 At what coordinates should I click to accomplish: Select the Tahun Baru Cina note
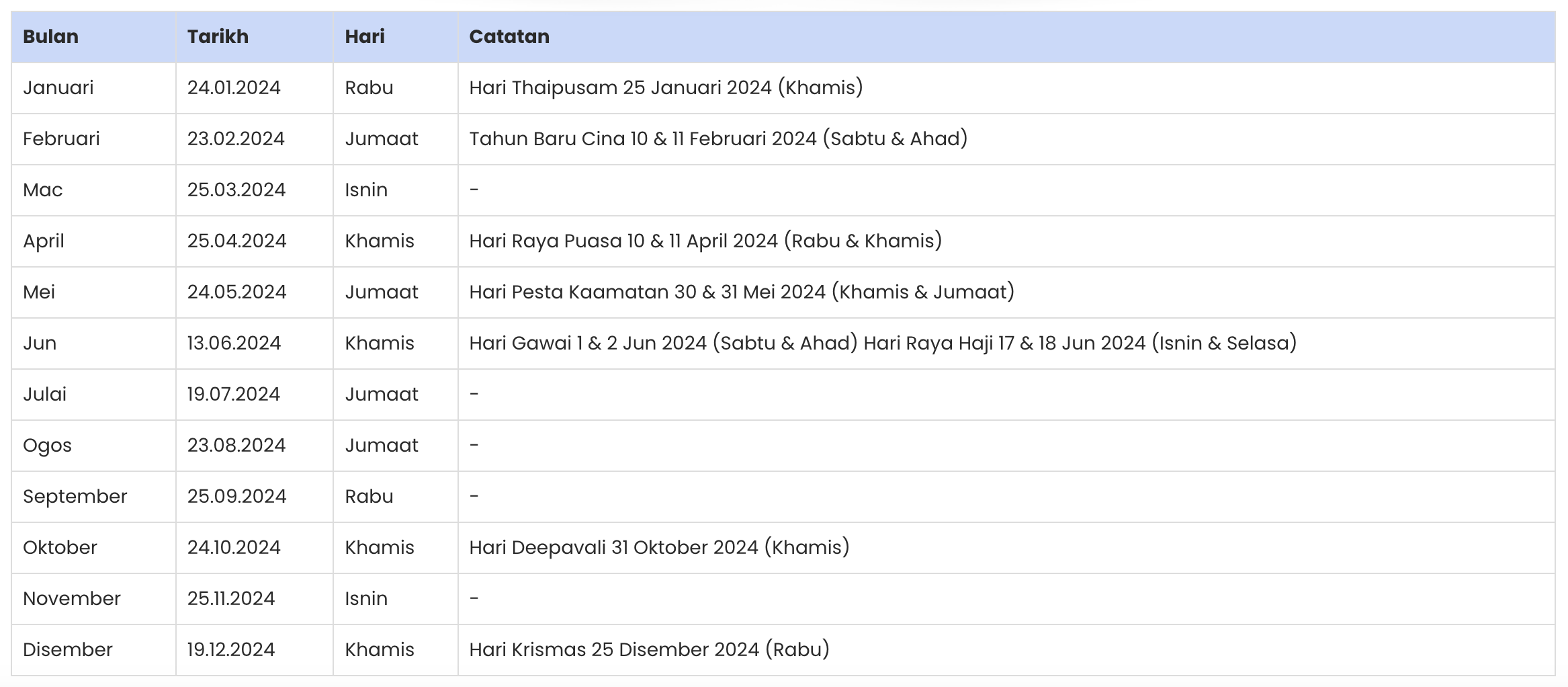click(x=718, y=138)
